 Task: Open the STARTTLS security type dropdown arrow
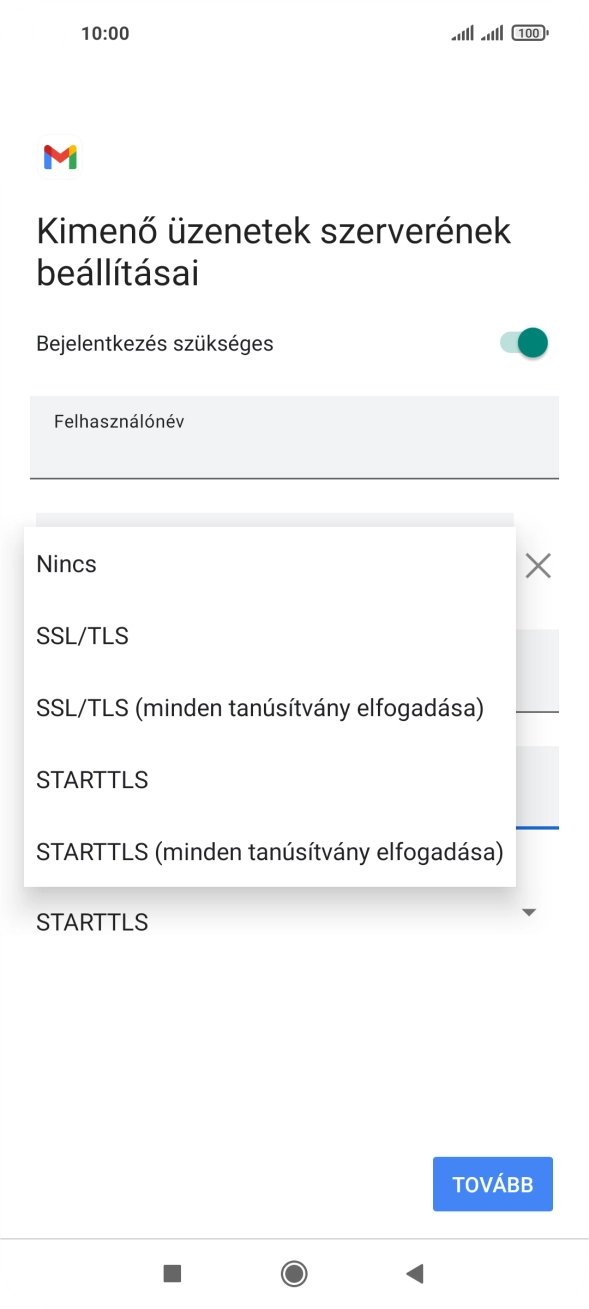tap(530, 911)
